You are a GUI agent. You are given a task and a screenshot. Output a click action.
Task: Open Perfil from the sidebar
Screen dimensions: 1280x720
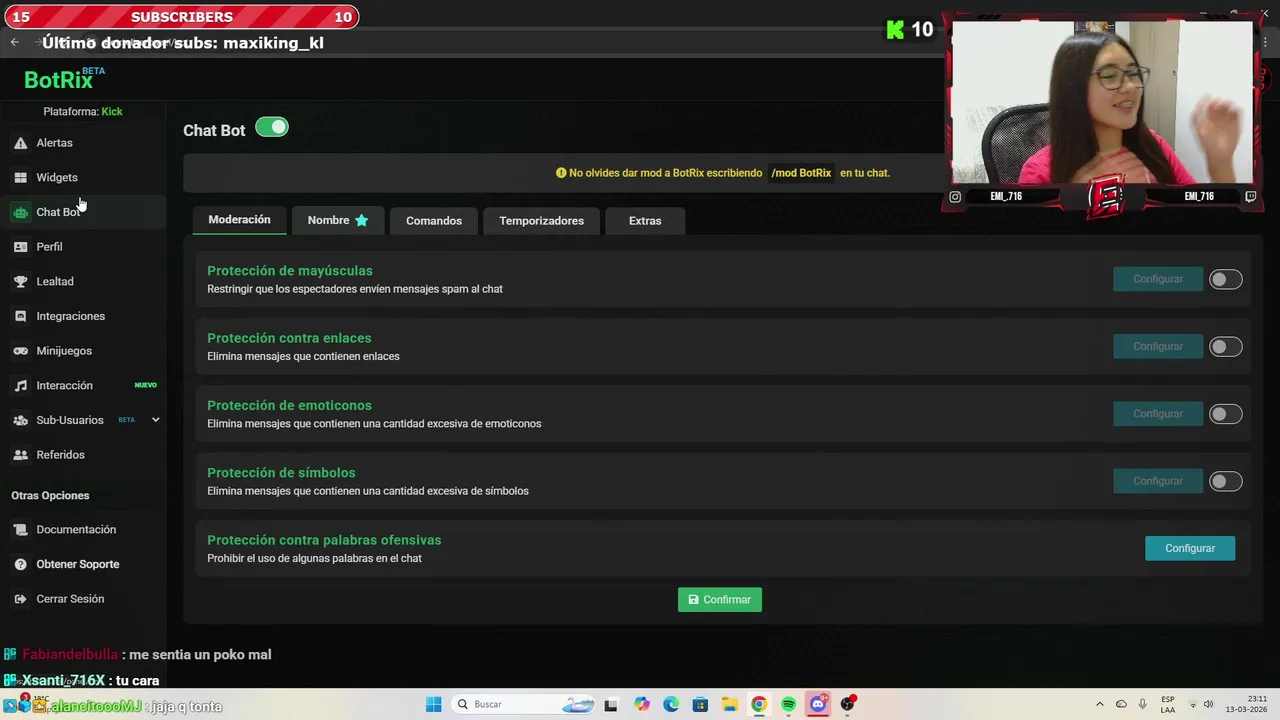coord(49,247)
